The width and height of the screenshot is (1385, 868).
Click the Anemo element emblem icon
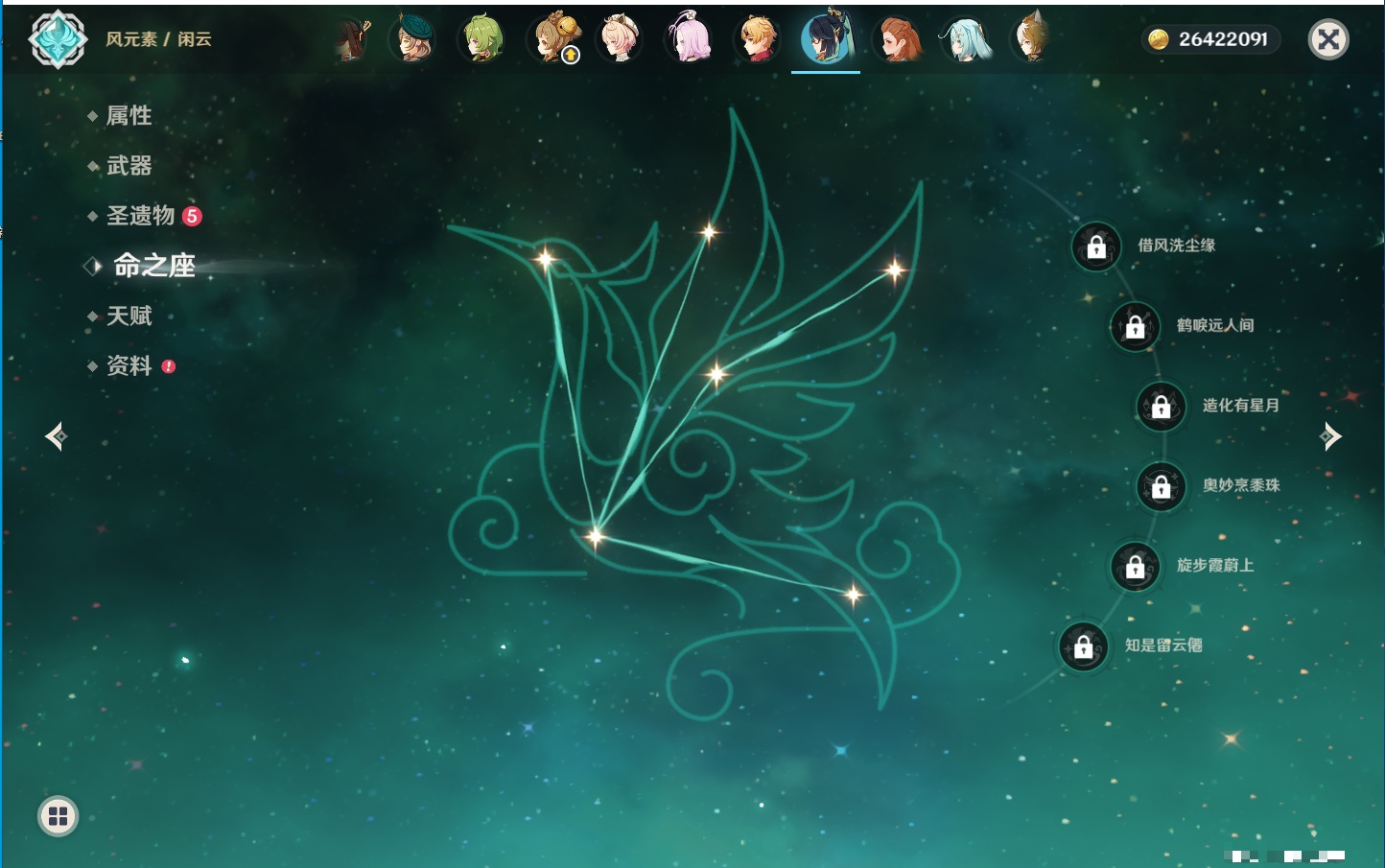coord(58,39)
